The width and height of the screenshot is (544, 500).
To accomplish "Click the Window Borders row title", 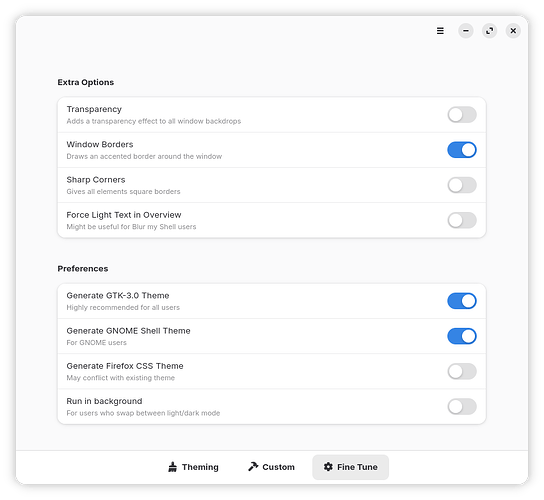I will click(x=100, y=144).
